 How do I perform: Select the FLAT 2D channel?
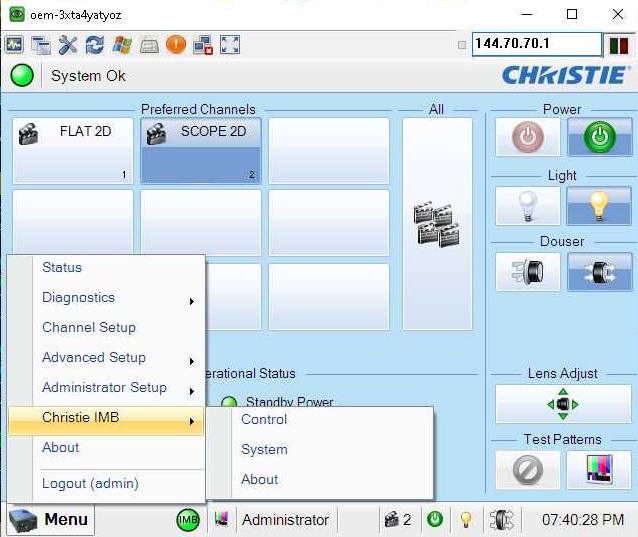(x=73, y=151)
